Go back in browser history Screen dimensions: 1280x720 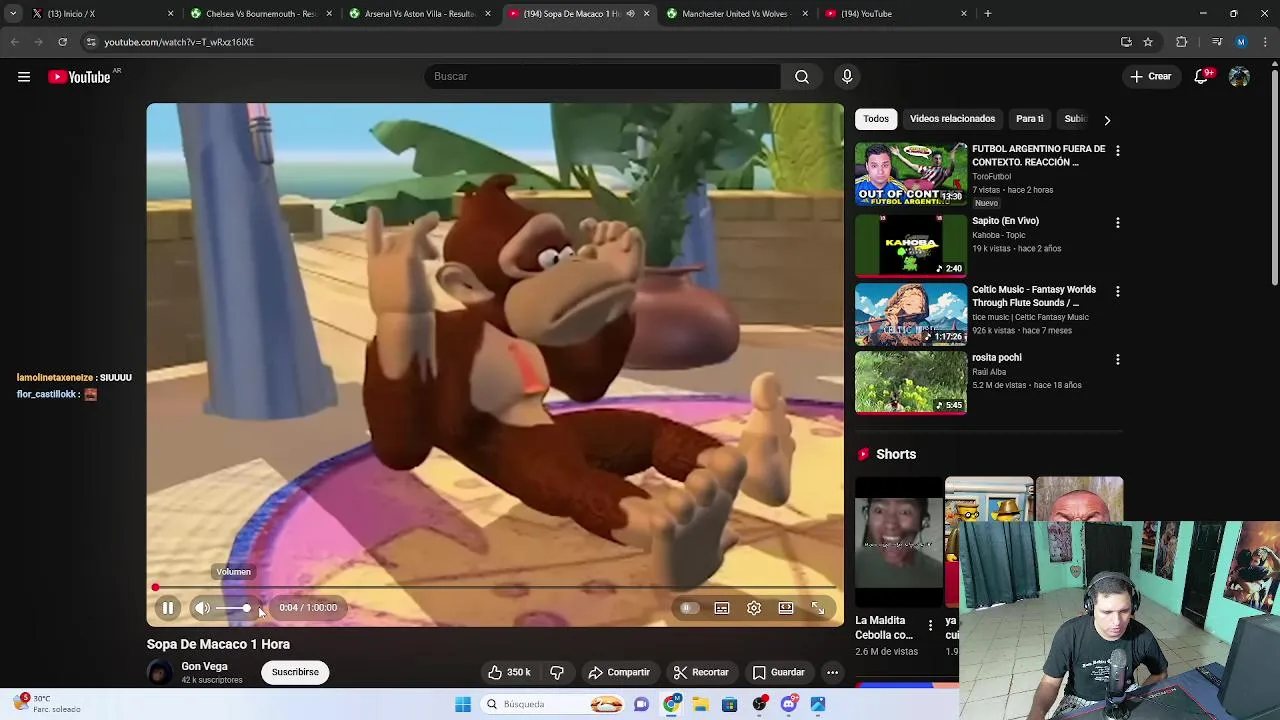(14, 42)
